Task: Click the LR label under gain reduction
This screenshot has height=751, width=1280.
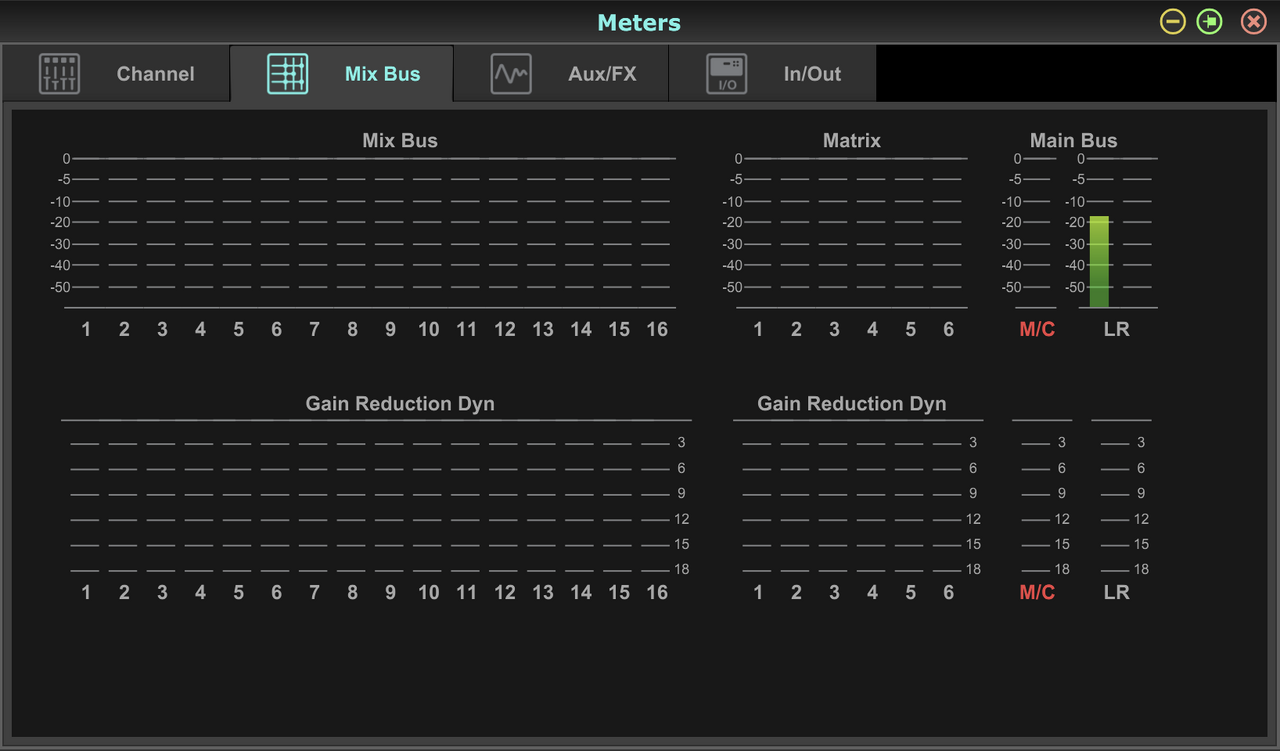Action: click(x=1116, y=592)
